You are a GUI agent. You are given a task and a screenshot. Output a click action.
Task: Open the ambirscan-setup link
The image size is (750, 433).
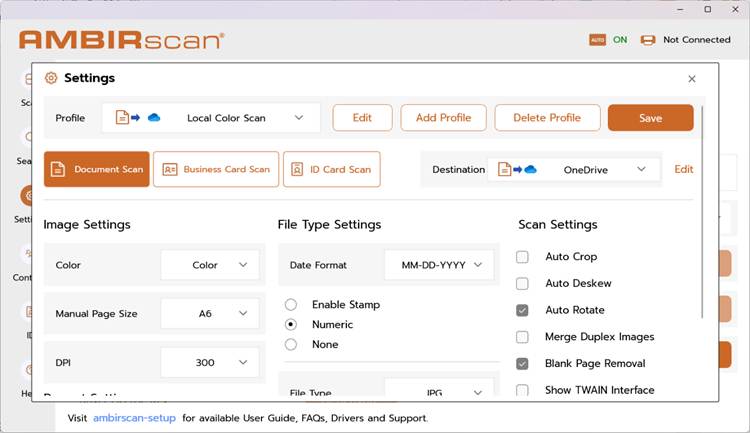[134, 418]
